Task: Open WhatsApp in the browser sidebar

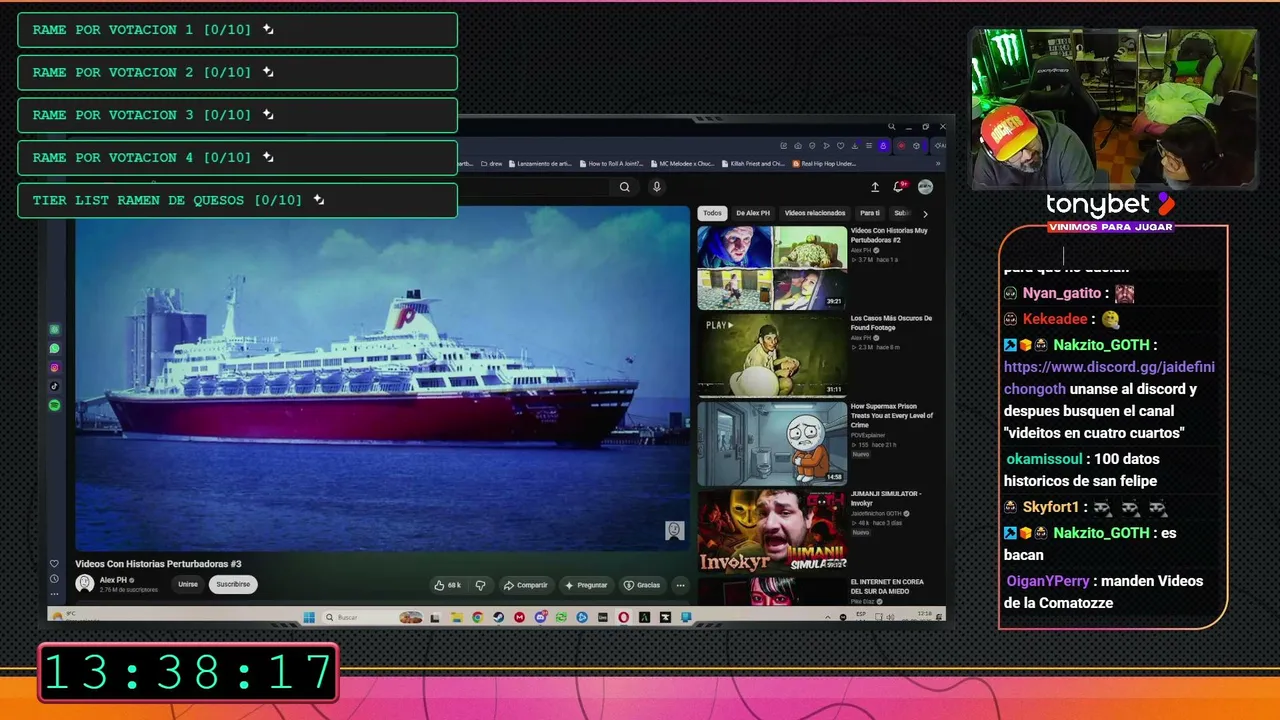Action: (x=55, y=349)
